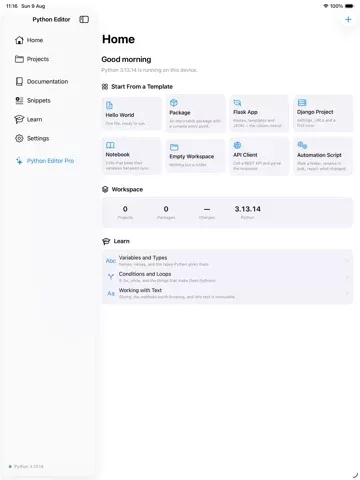Click the Django Project database icon
Screen dimensions: 360x480
click(x=302, y=102)
